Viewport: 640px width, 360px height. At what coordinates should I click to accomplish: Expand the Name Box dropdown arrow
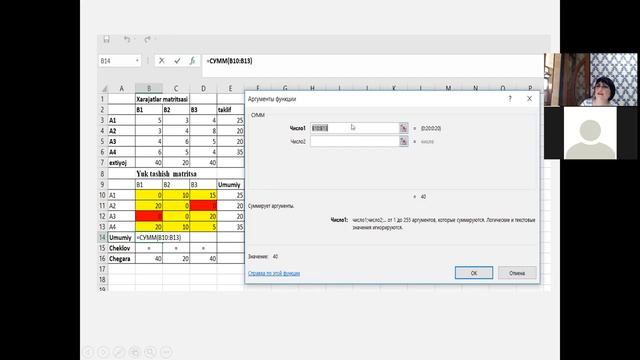point(137,61)
